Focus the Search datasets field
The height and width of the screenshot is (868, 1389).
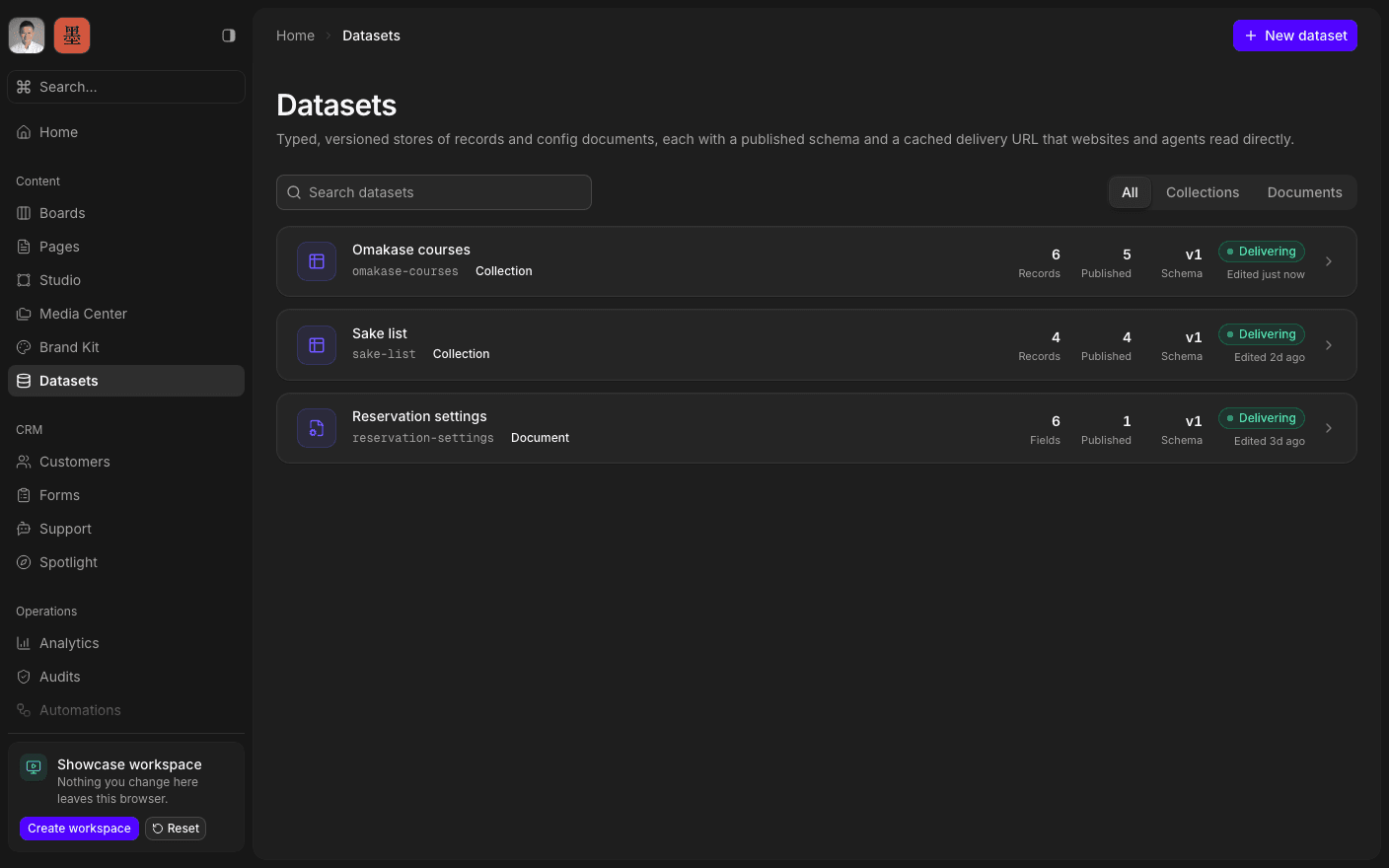(434, 192)
